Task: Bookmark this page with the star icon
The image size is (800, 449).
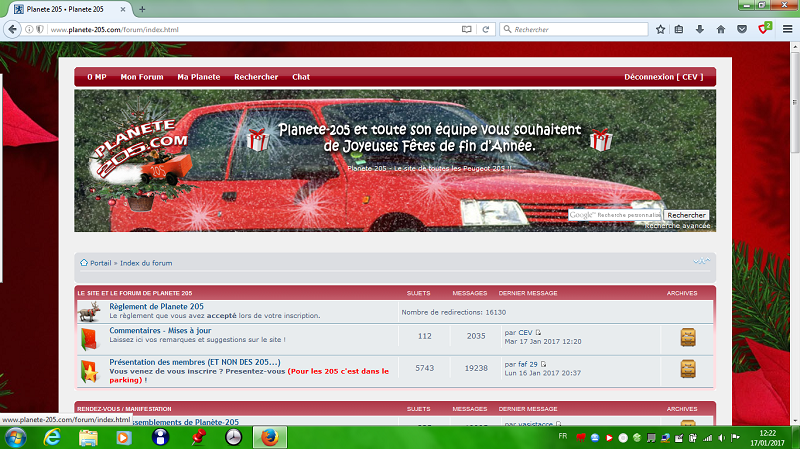Action: (x=660, y=30)
